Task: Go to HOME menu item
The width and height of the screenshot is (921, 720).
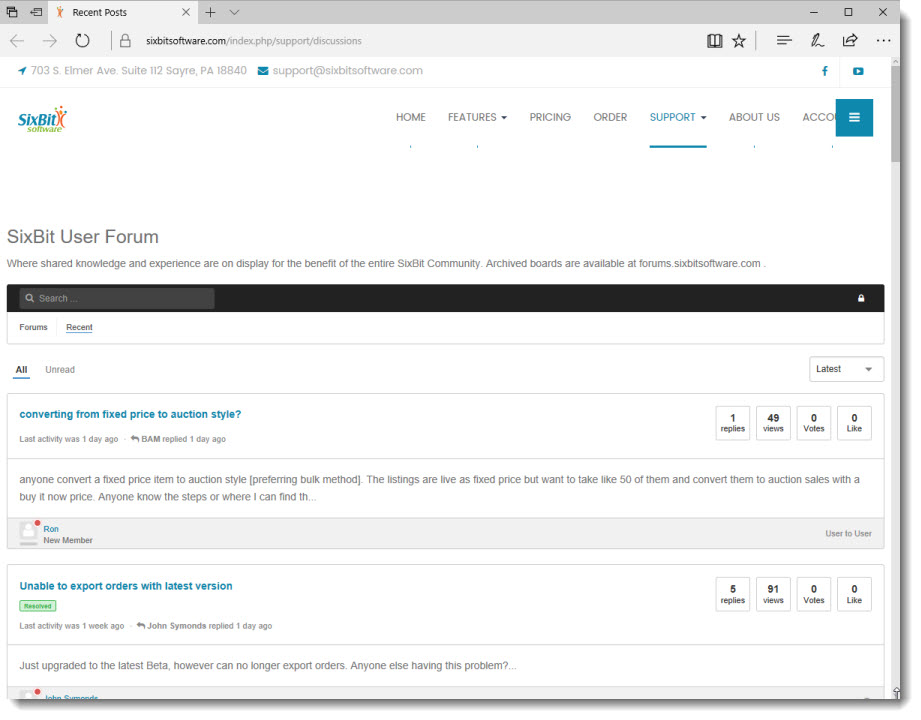Action: [x=411, y=117]
